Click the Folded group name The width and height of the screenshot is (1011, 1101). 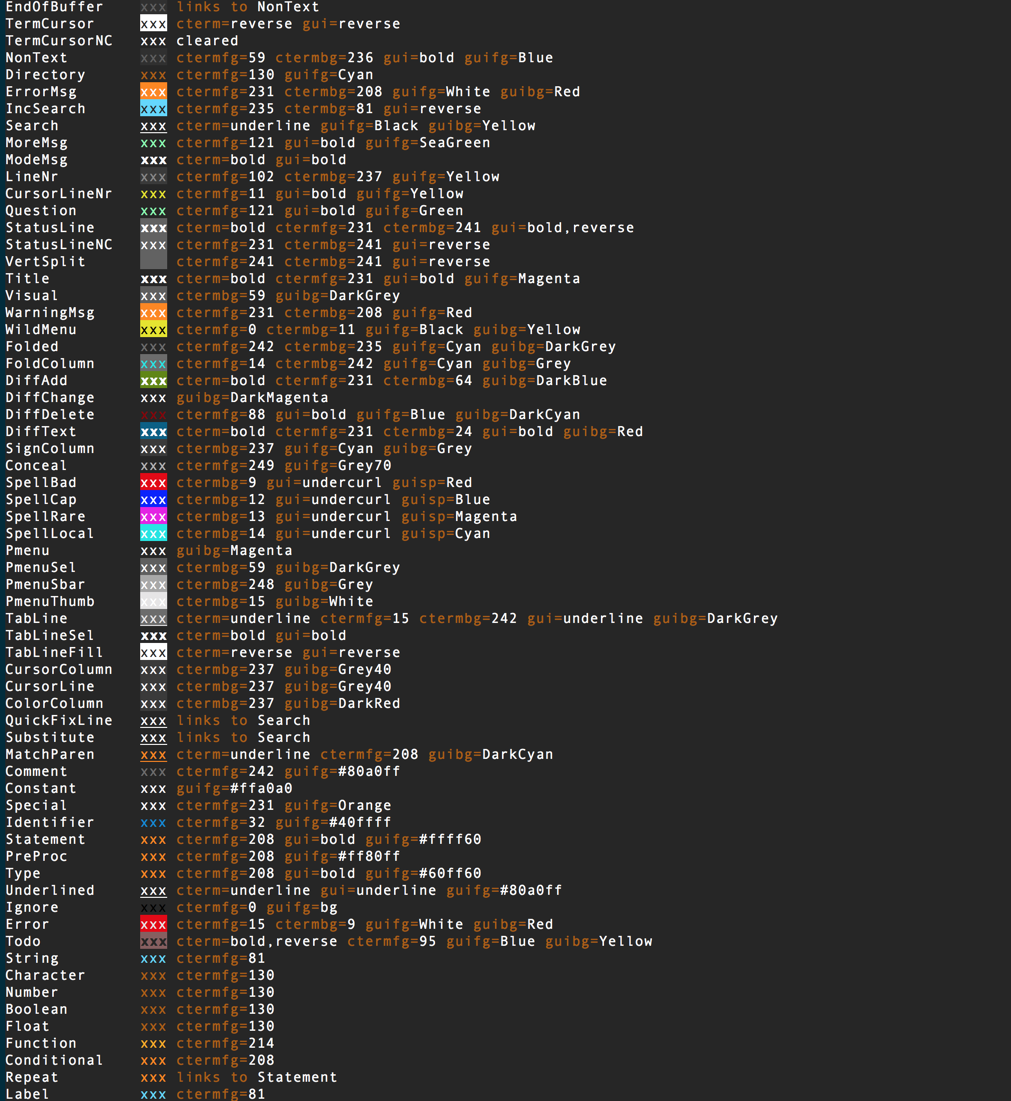32,346
